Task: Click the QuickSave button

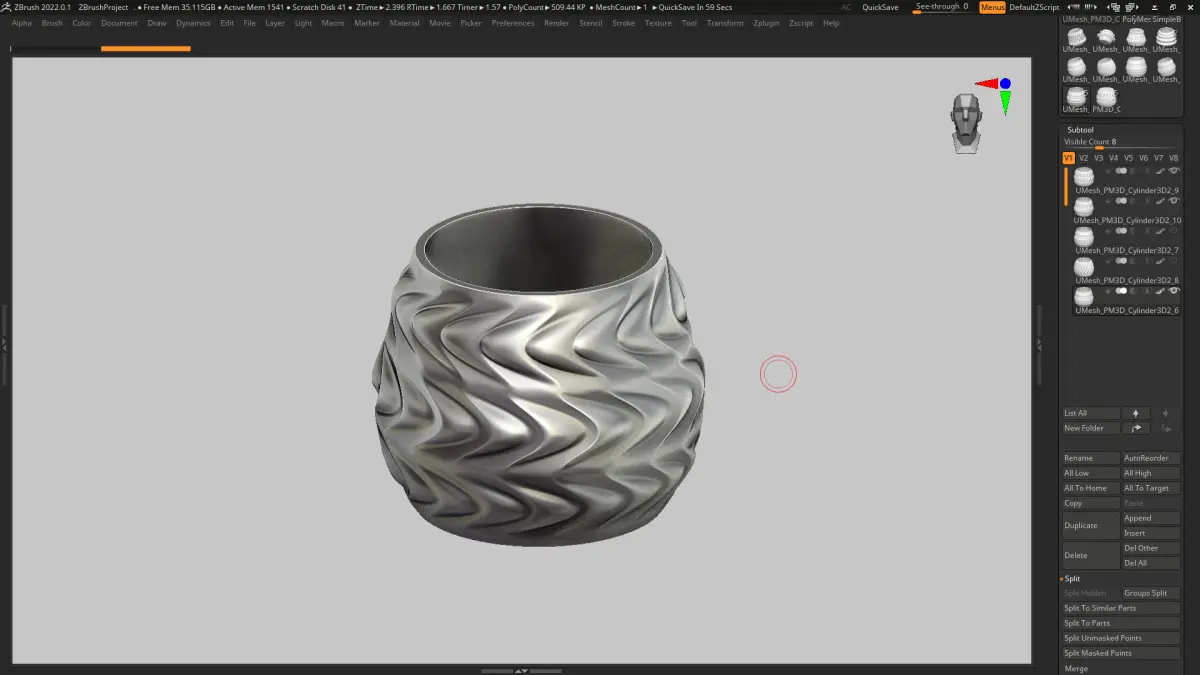Action: coord(880,7)
